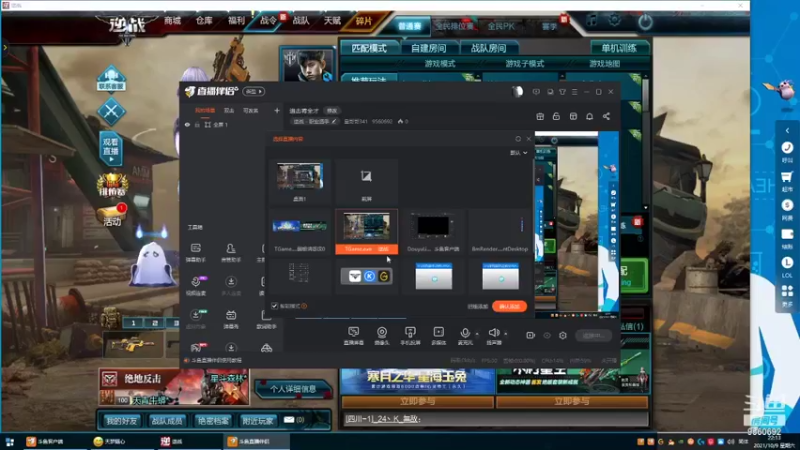Screen dimensions: 800x450
Task: Open the 观看直播 watch live button
Action: point(111,148)
